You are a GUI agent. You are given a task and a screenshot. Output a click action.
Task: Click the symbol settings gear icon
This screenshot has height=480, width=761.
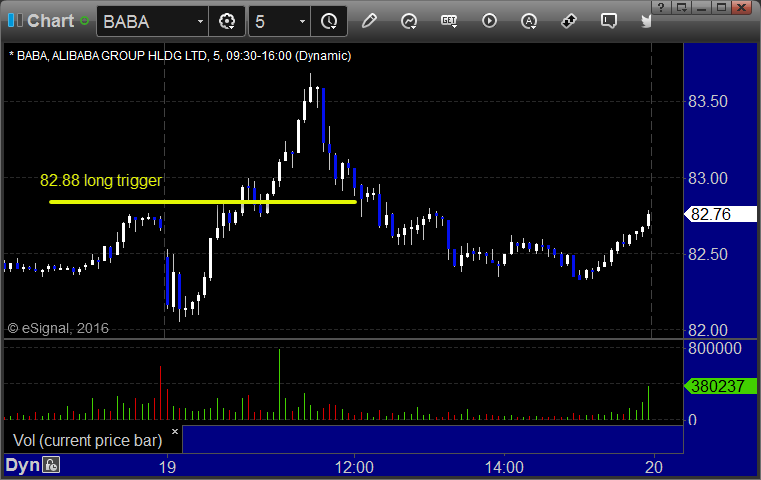227,21
